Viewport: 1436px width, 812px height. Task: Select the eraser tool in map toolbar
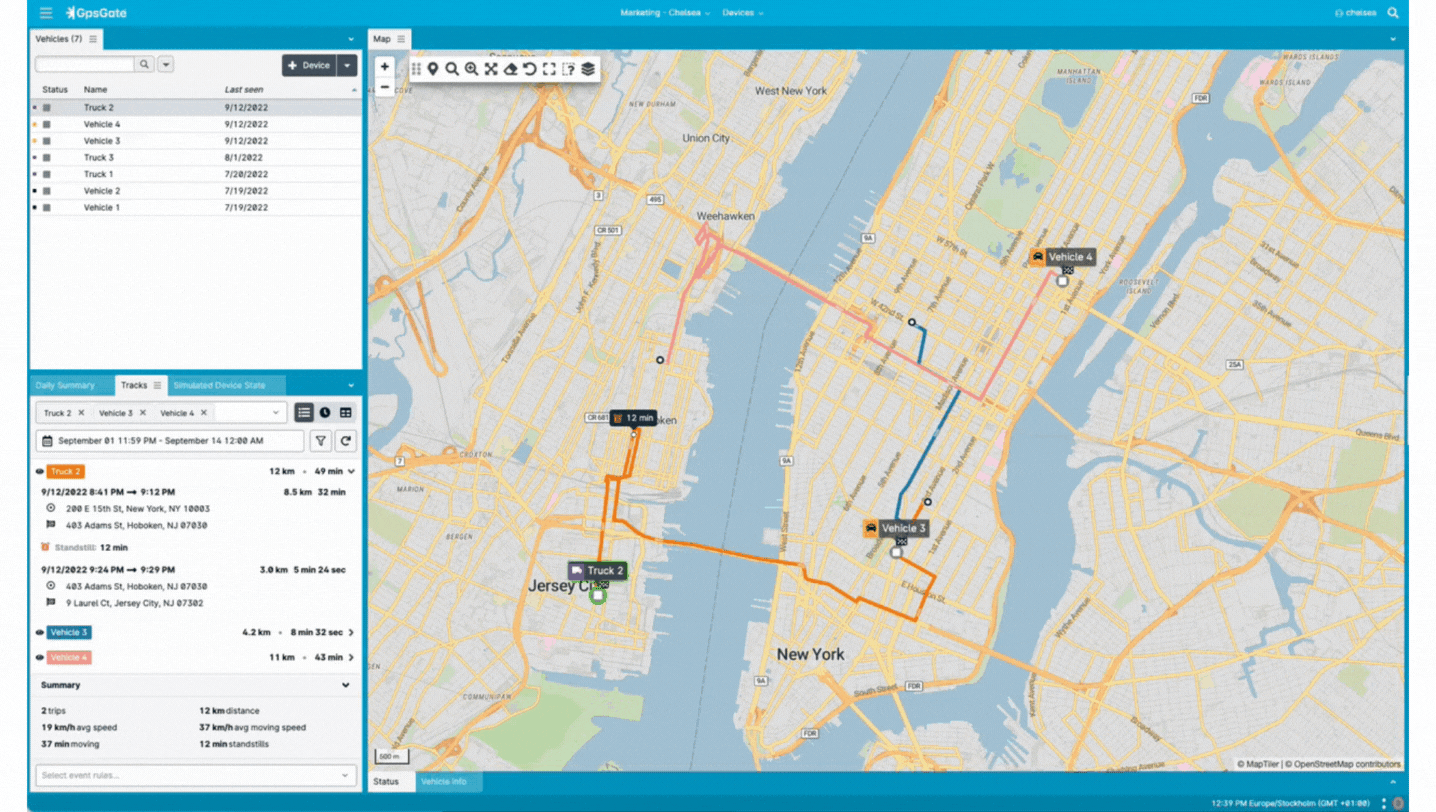(510, 69)
